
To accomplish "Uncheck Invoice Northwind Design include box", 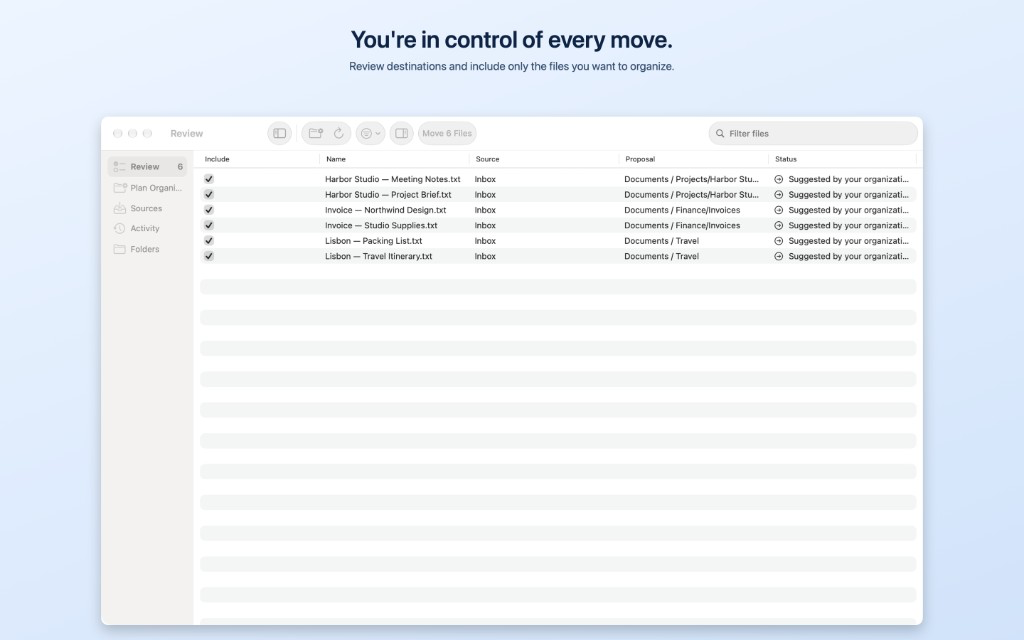I will click(209, 210).
